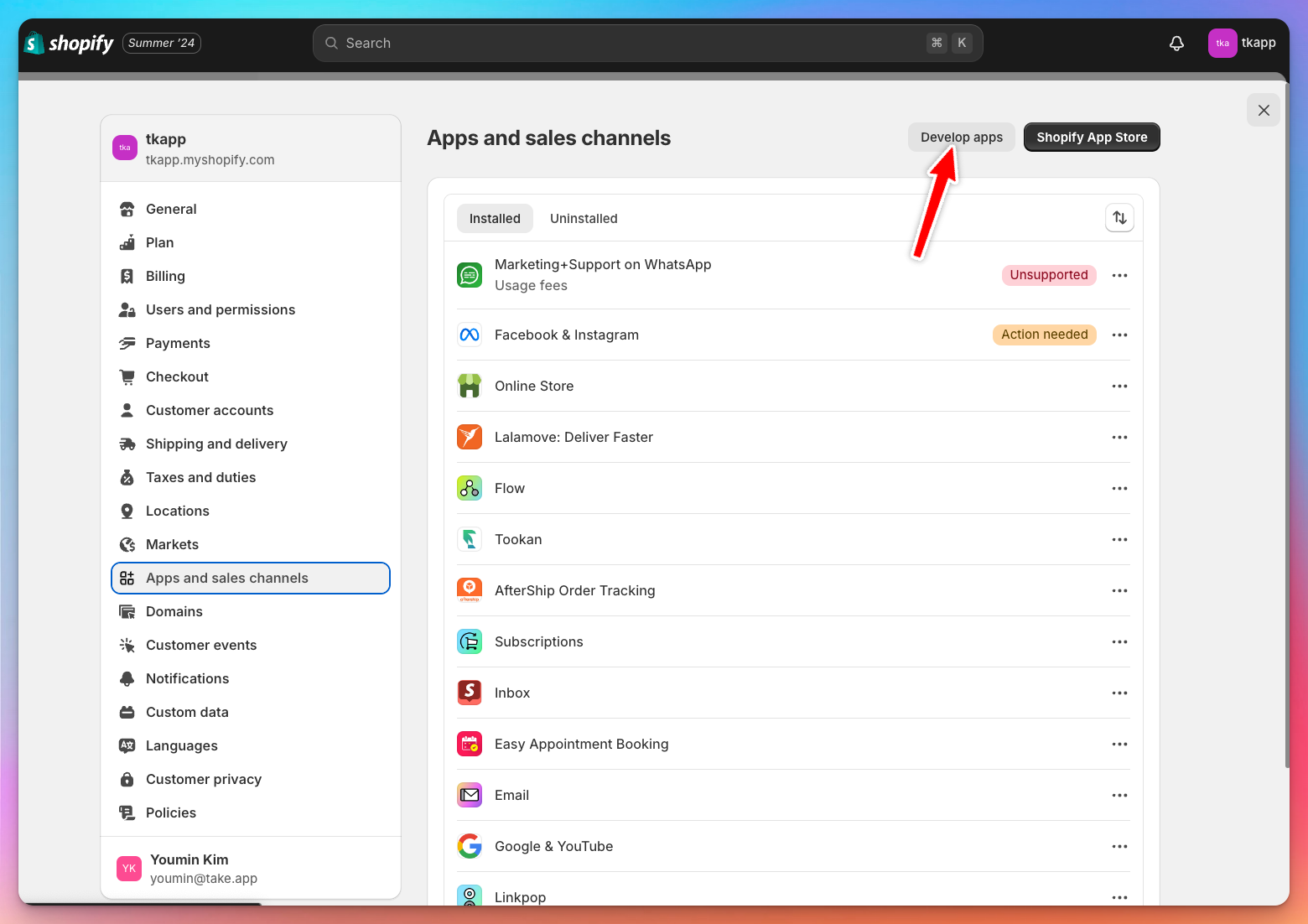Screen dimensions: 1308x924
Task: Open the Domains settings page
Action: click(x=251, y=611)
